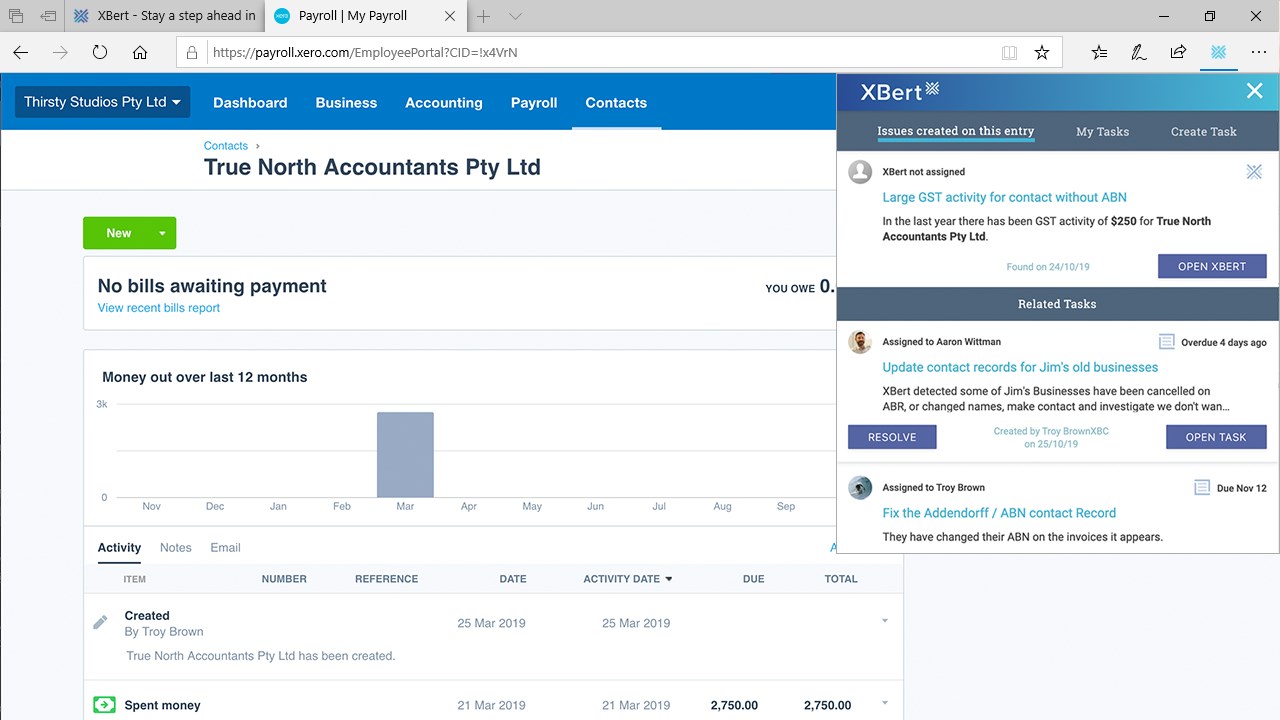1280x720 pixels.
Task: Click the green Spent money transaction icon
Action: (104, 705)
